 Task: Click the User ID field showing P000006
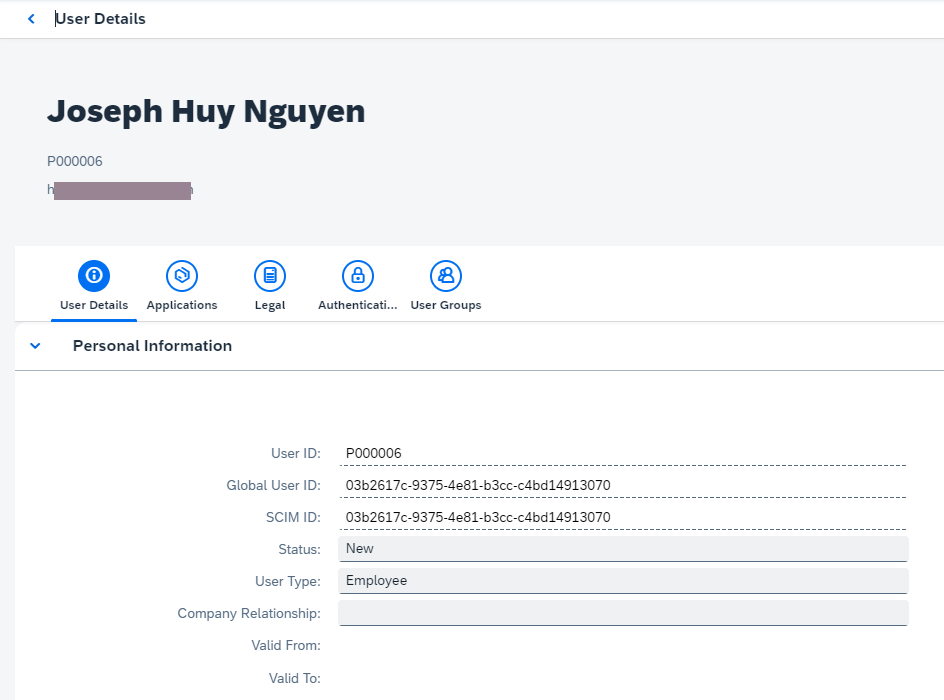click(622, 453)
